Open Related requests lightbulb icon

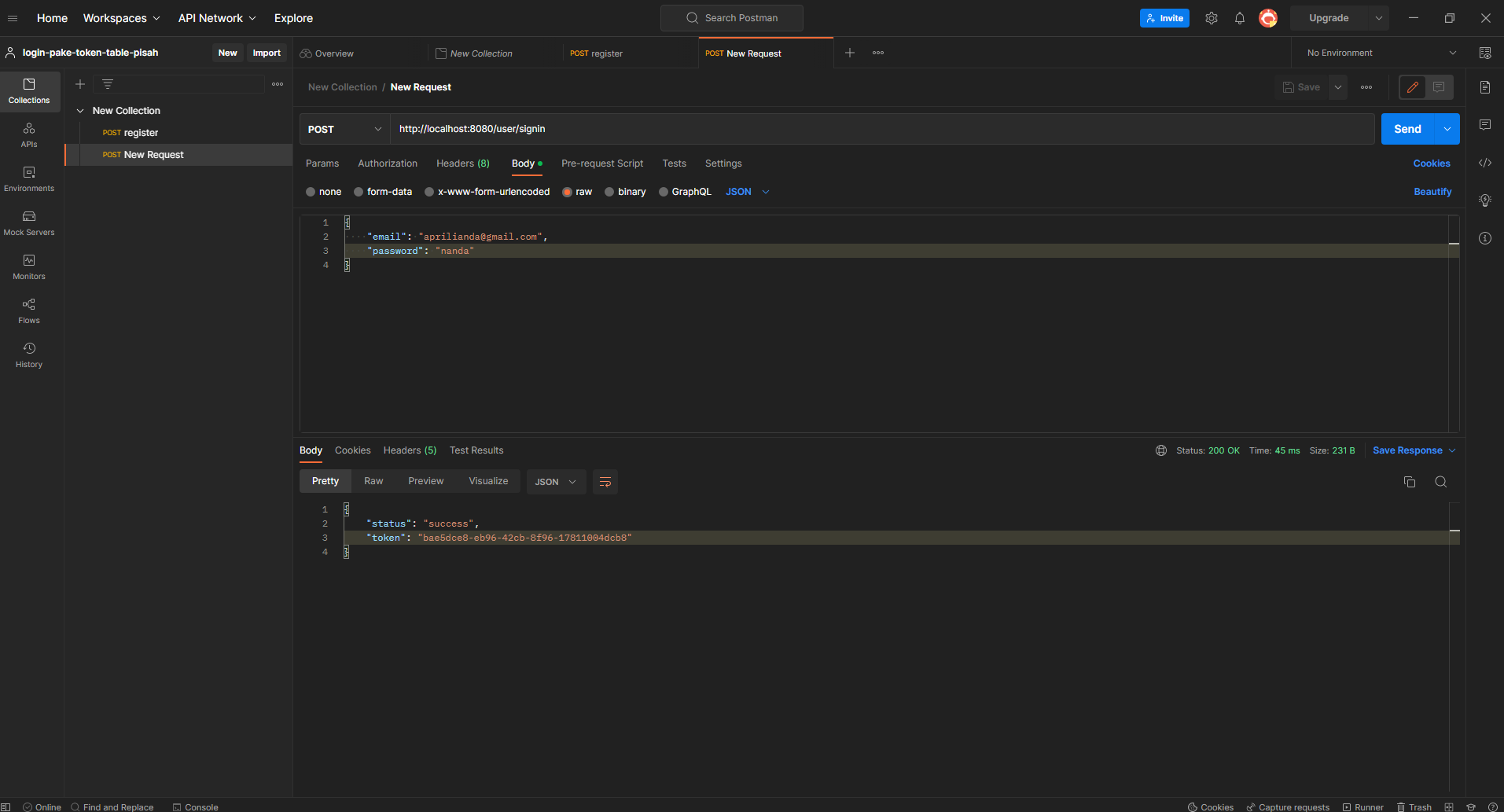click(x=1485, y=200)
